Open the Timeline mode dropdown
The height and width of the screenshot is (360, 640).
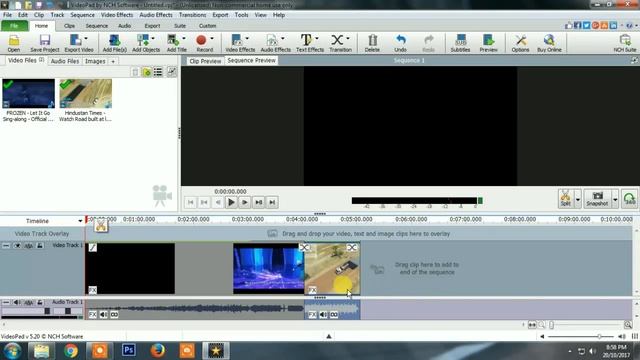[80, 221]
